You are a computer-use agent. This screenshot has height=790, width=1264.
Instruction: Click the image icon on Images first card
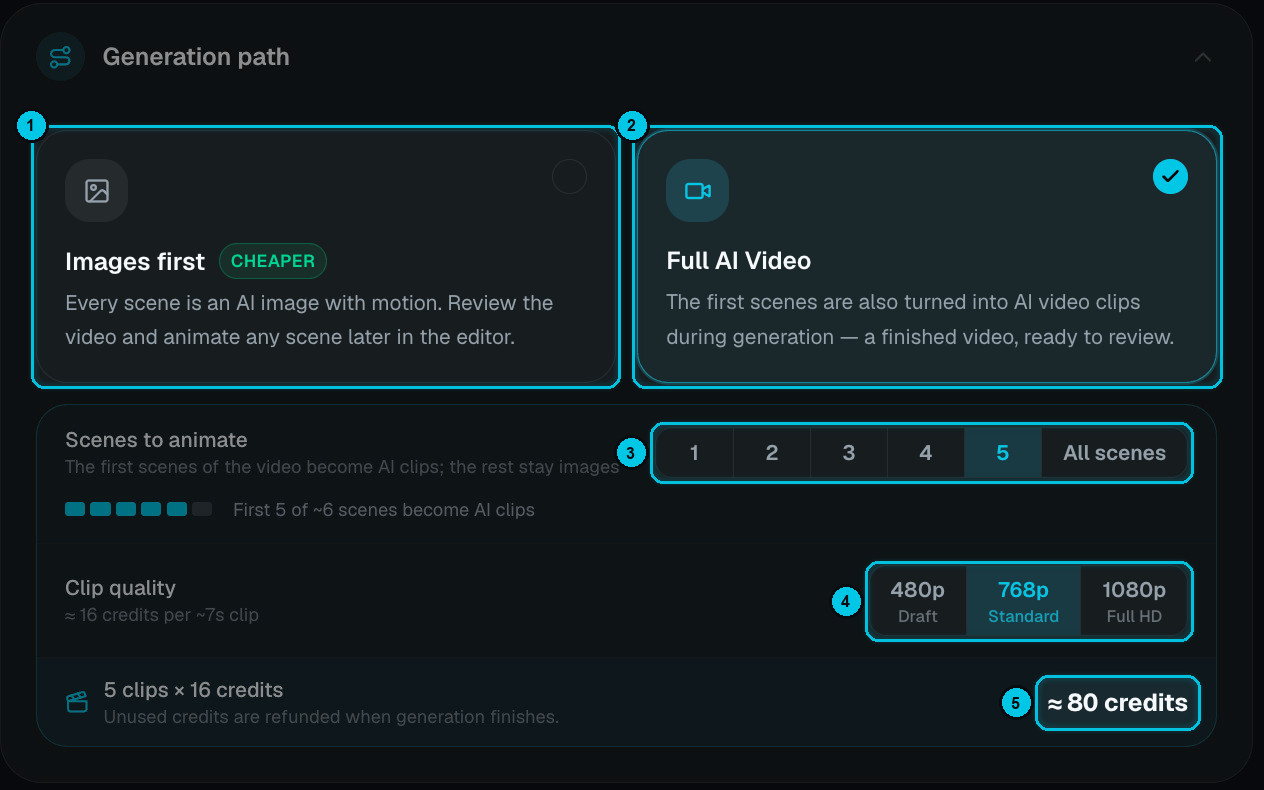(97, 190)
